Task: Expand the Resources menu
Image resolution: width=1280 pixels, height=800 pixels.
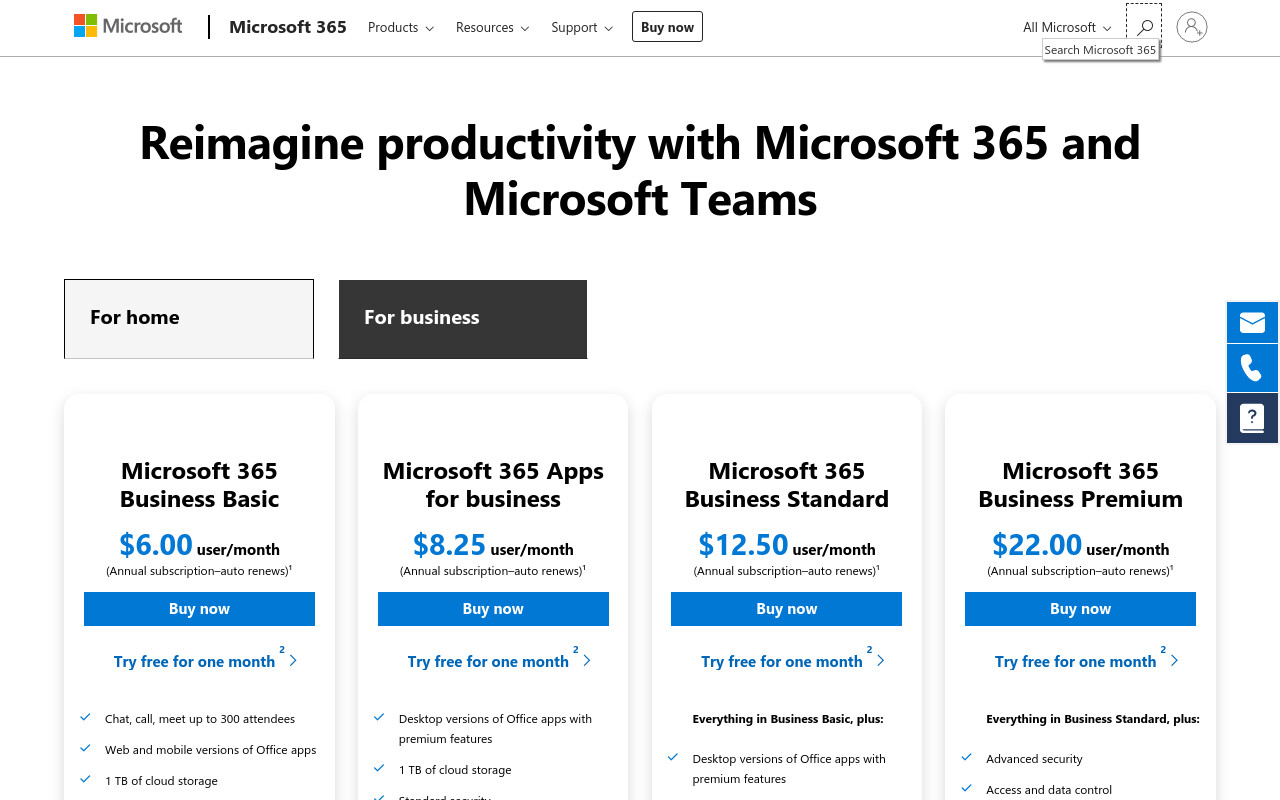Action: coord(492,27)
